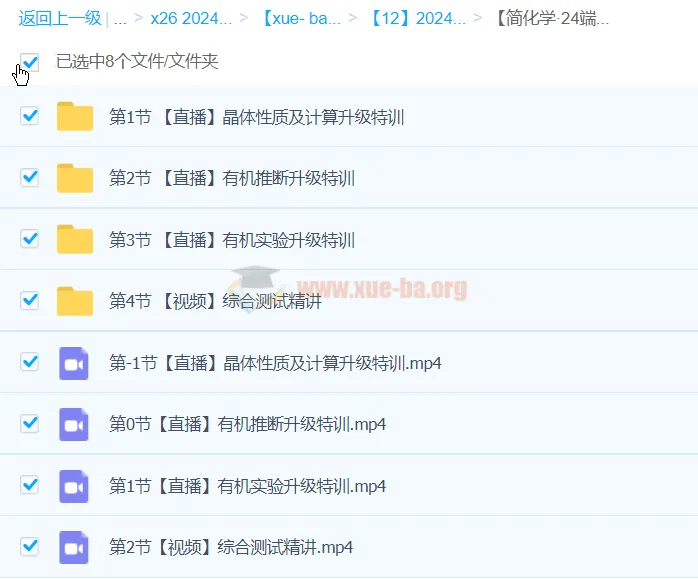
Task: Click folder icon of 第3节 有机实验升级特训
Action: point(75,240)
